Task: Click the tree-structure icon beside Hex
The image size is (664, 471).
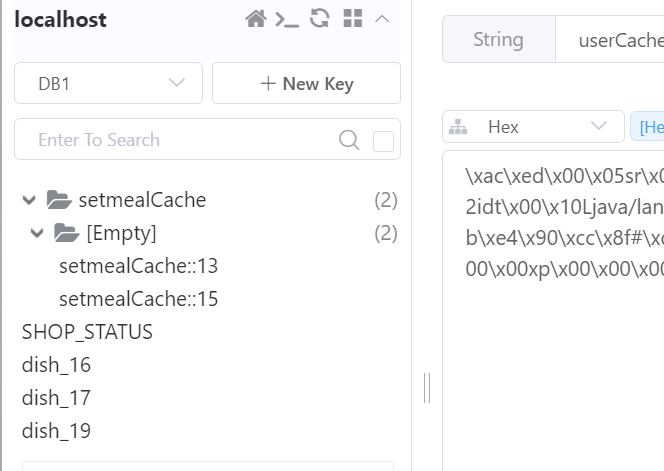Action: point(458,127)
